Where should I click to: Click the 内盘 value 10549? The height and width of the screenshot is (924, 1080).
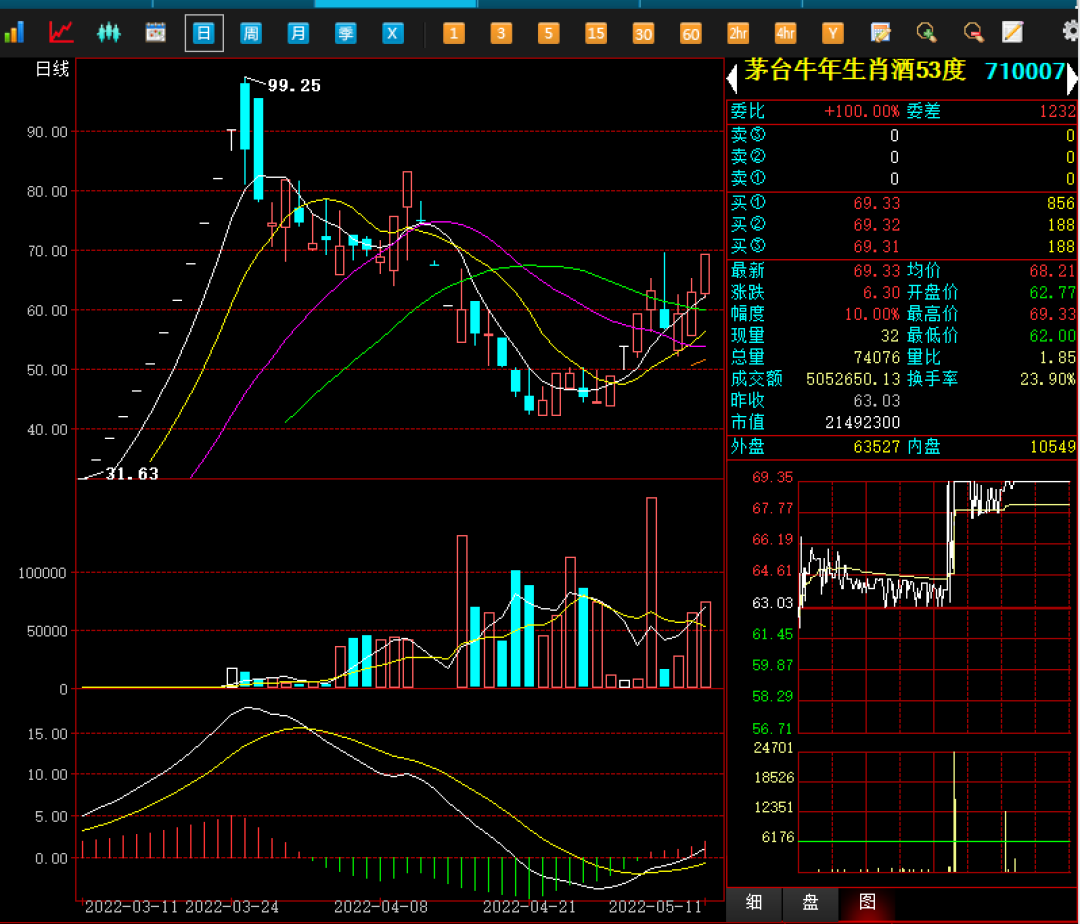pos(1052,447)
